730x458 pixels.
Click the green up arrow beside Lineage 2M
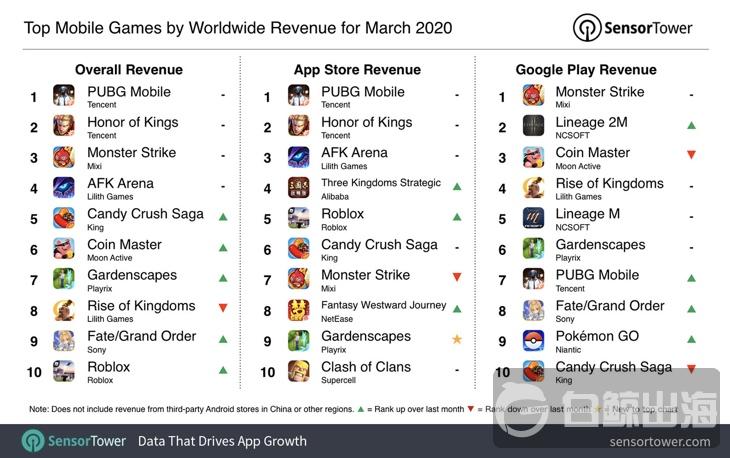coord(691,125)
